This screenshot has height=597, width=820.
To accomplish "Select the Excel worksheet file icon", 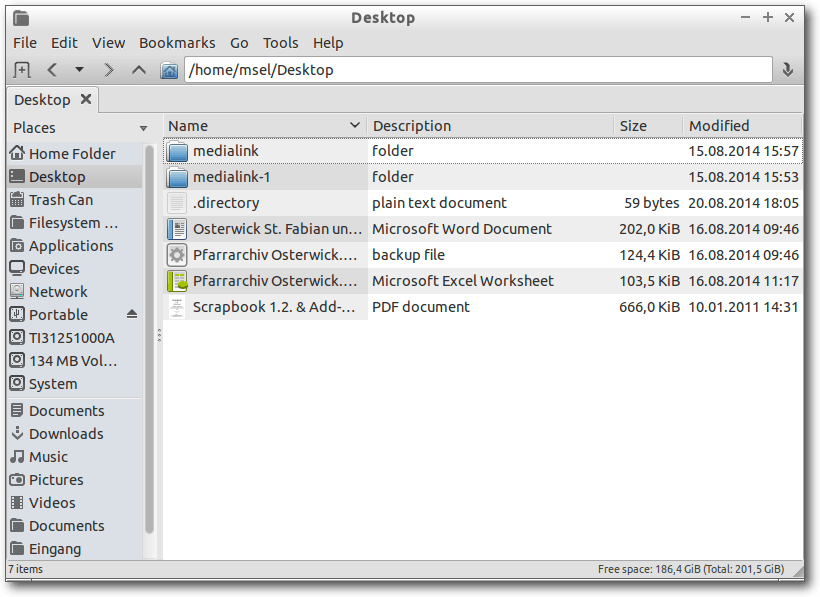I will tap(177, 281).
